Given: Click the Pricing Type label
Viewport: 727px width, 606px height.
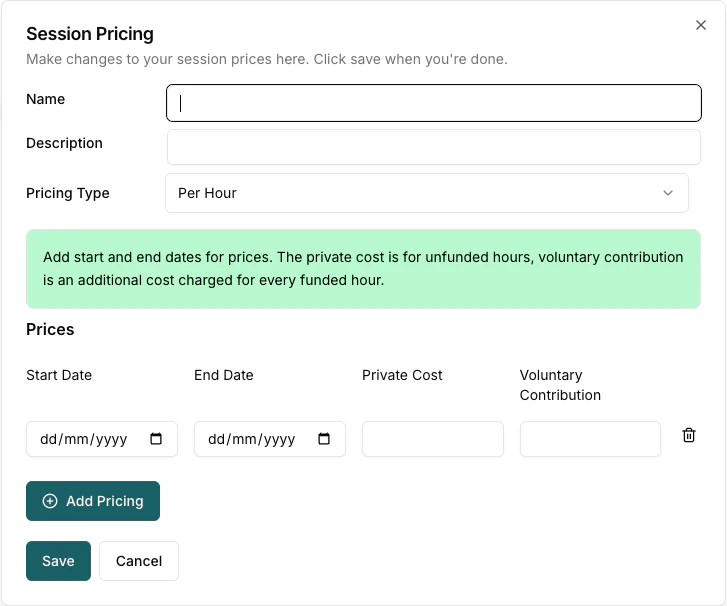Looking at the screenshot, I should tap(68, 193).
